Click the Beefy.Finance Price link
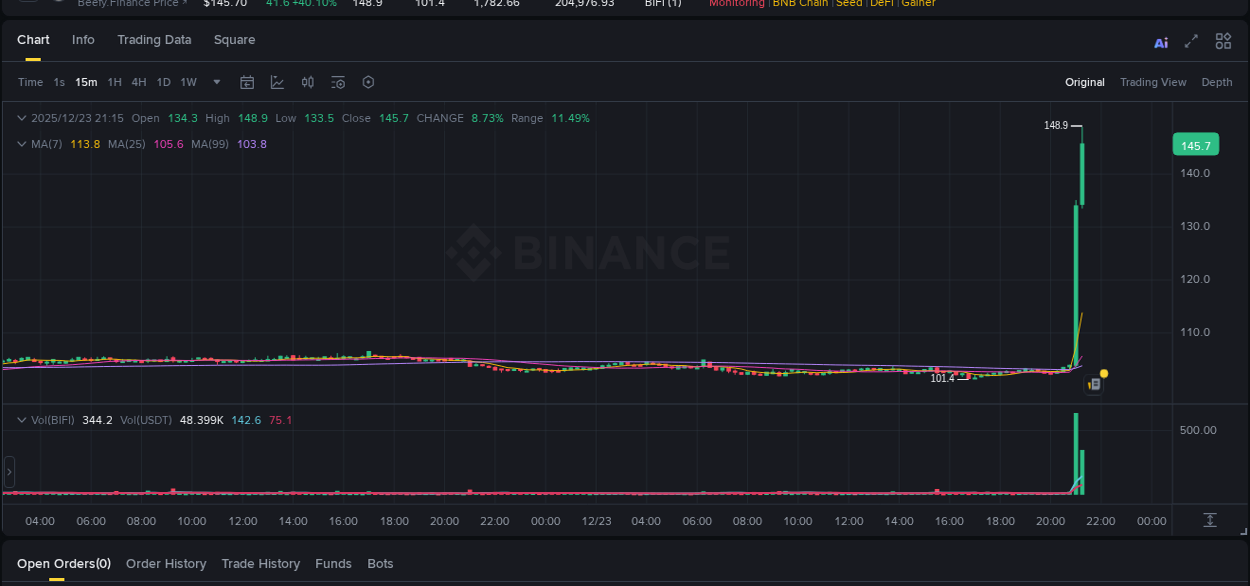 [x=131, y=4]
